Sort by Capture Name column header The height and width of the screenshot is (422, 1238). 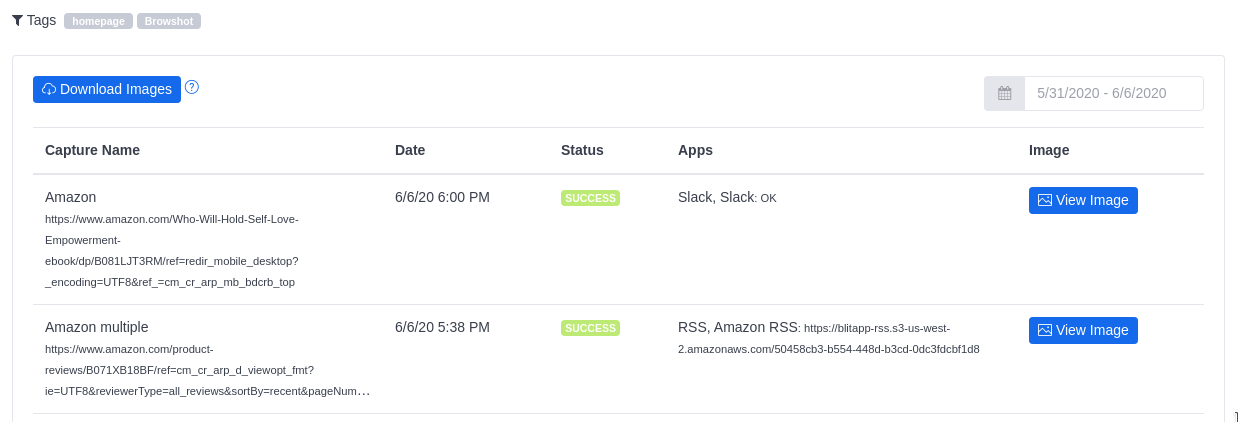click(x=92, y=150)
